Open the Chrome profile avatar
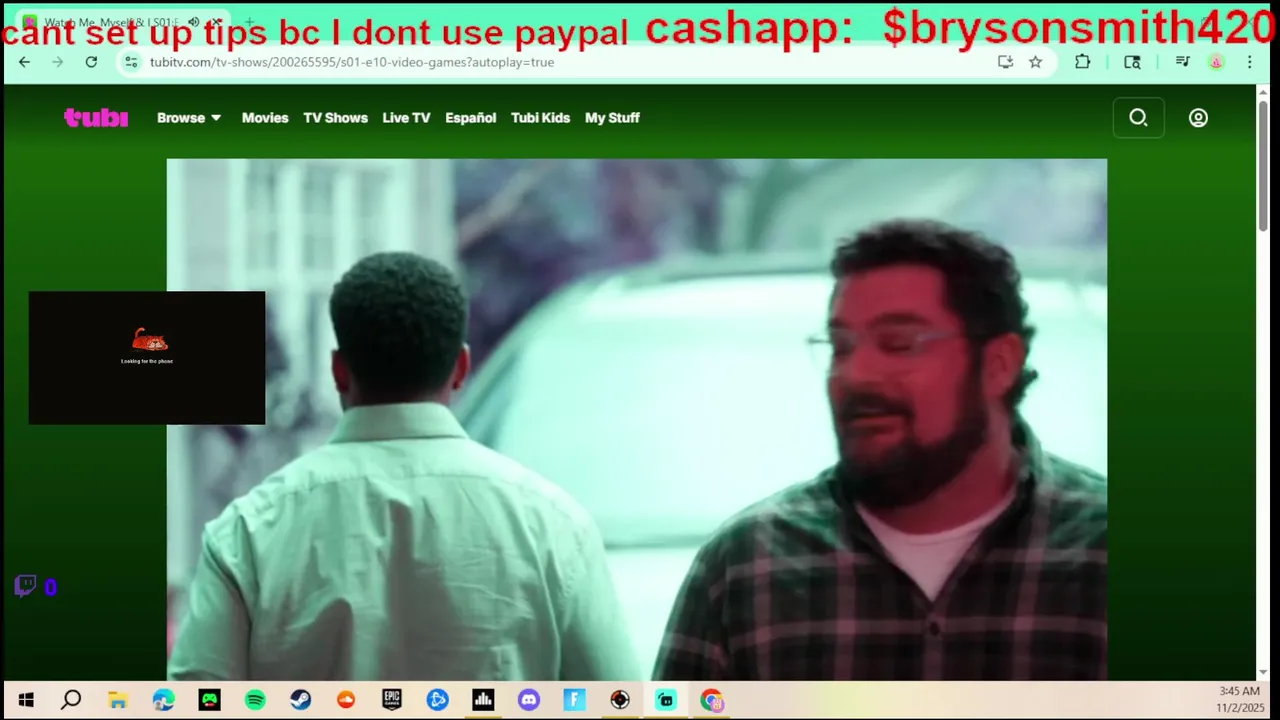The height and width of the screenshot is (720, 1280). pyautogui.click(x=1216, y=62)
